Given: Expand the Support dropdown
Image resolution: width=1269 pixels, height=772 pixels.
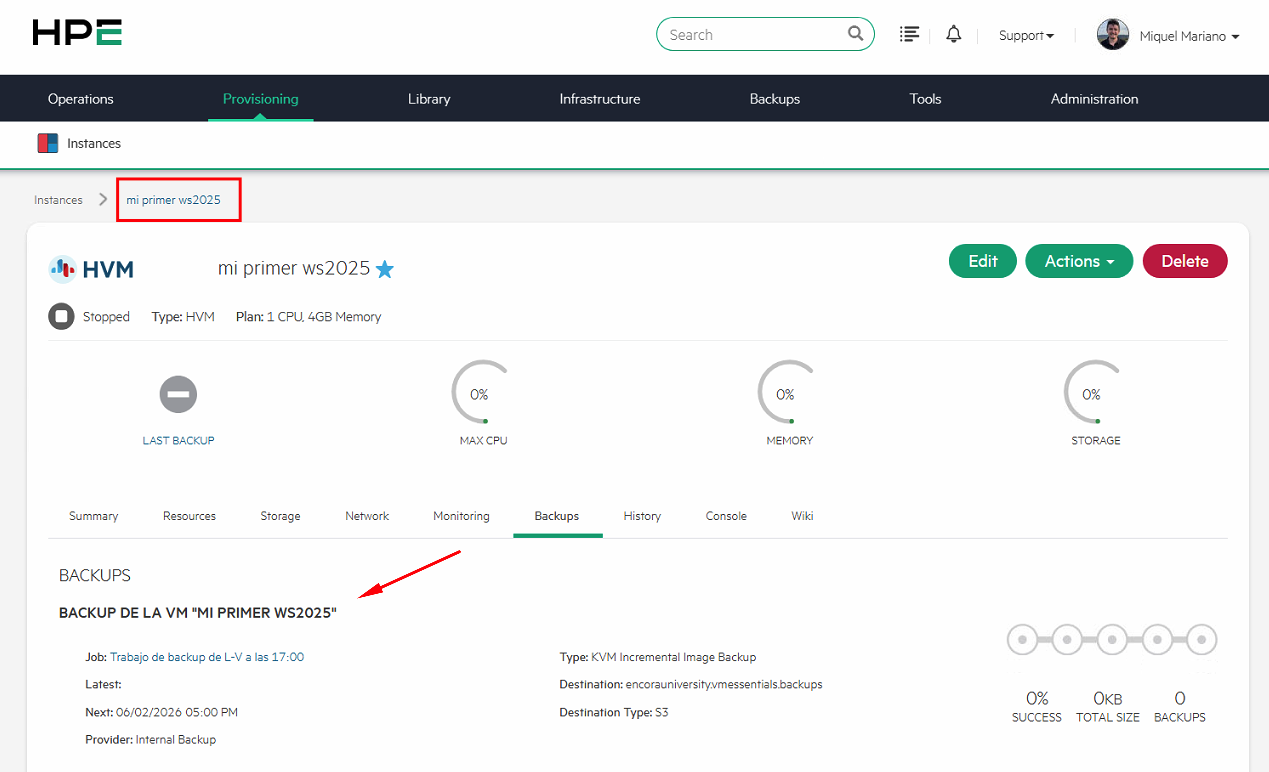Looking at the screenshot, I should tap(1026, 36).
